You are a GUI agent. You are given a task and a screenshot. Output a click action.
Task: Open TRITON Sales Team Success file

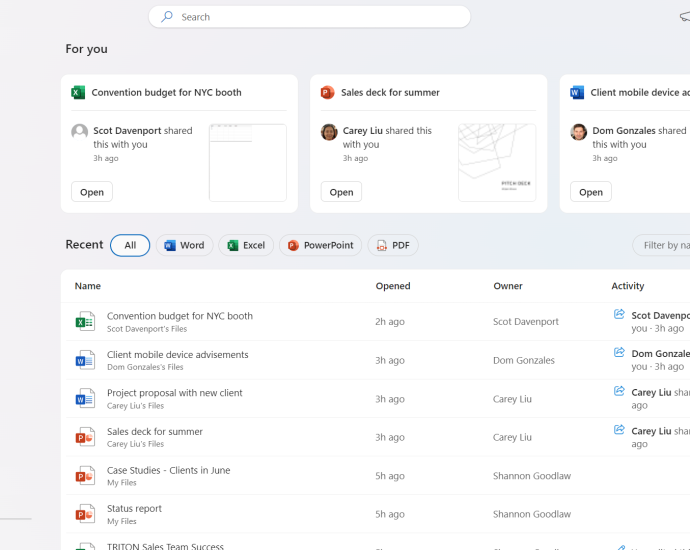click(165, 546)
